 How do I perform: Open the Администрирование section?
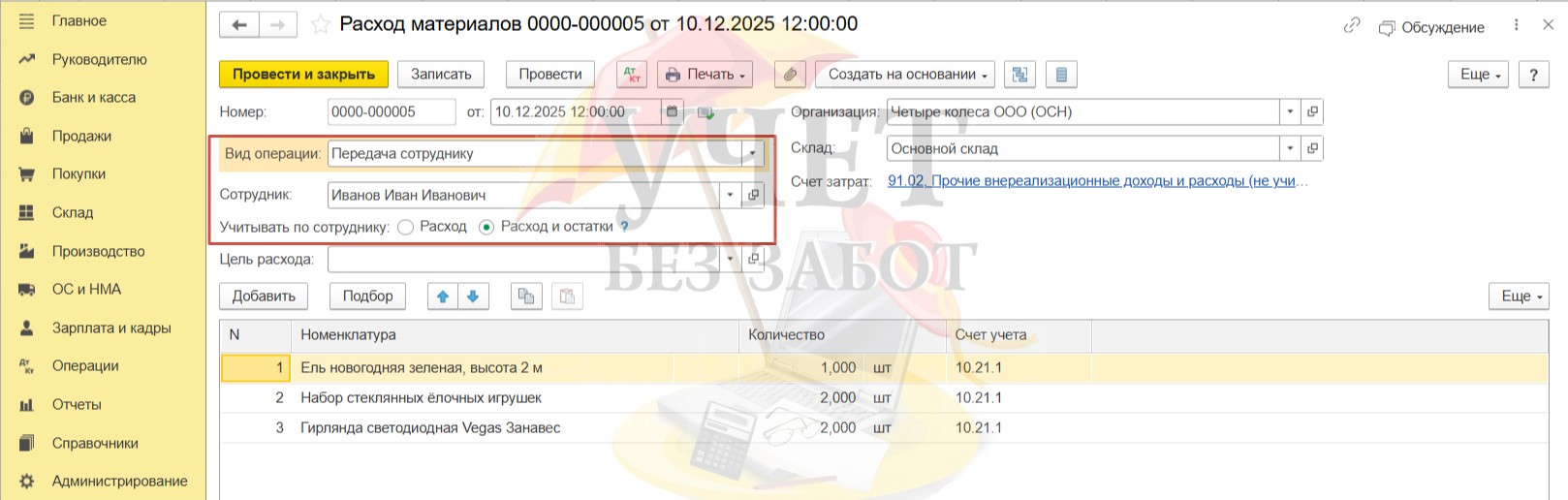[120, 481]
